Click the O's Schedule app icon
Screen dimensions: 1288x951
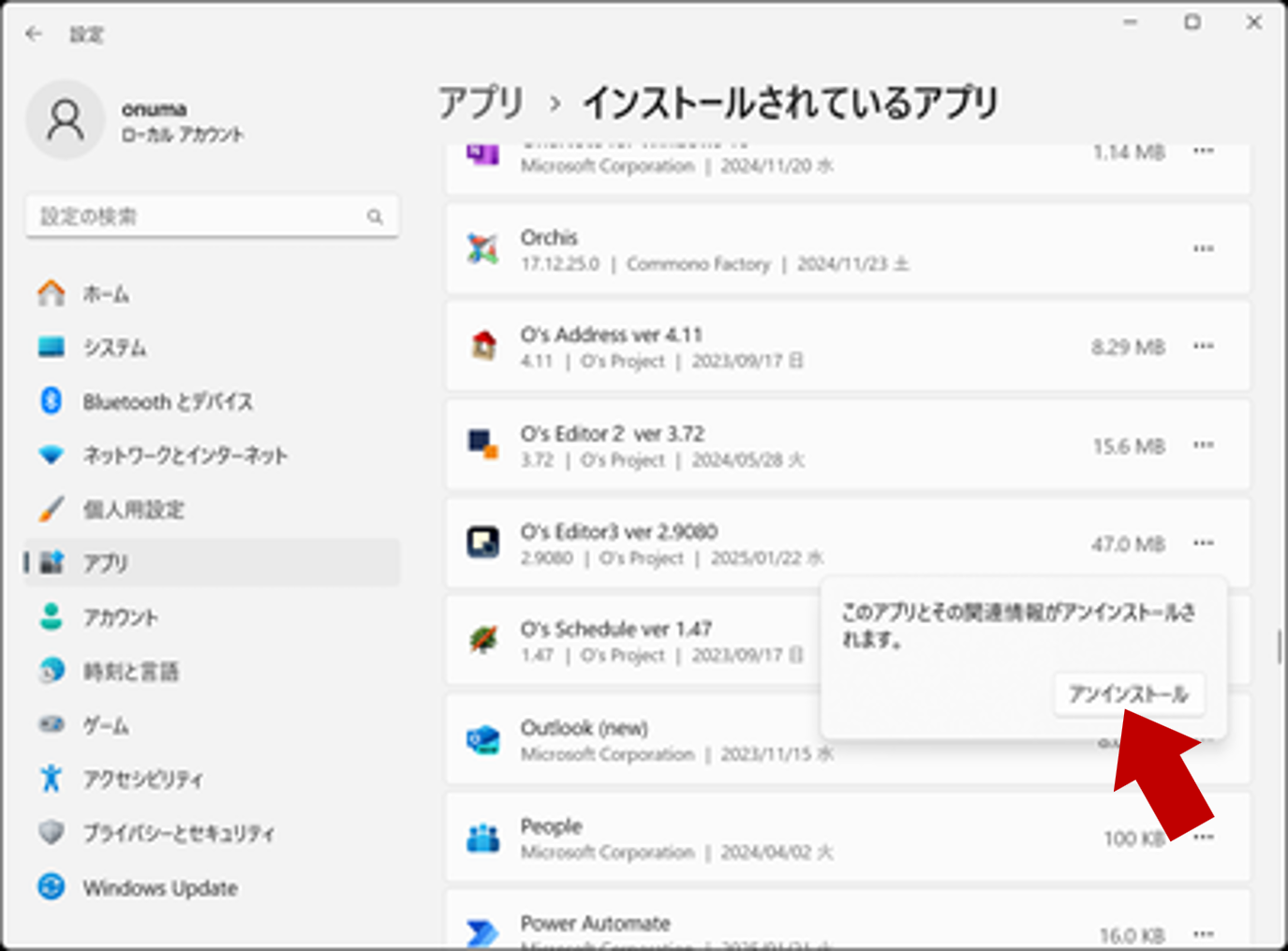(483, 641)
